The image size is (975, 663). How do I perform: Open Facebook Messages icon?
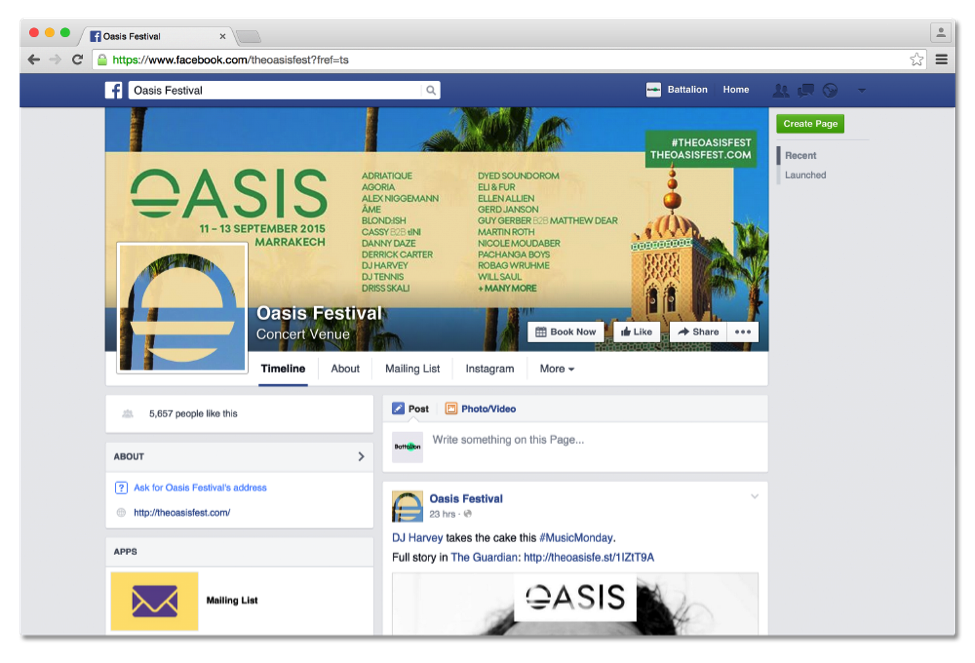point(805,90)
